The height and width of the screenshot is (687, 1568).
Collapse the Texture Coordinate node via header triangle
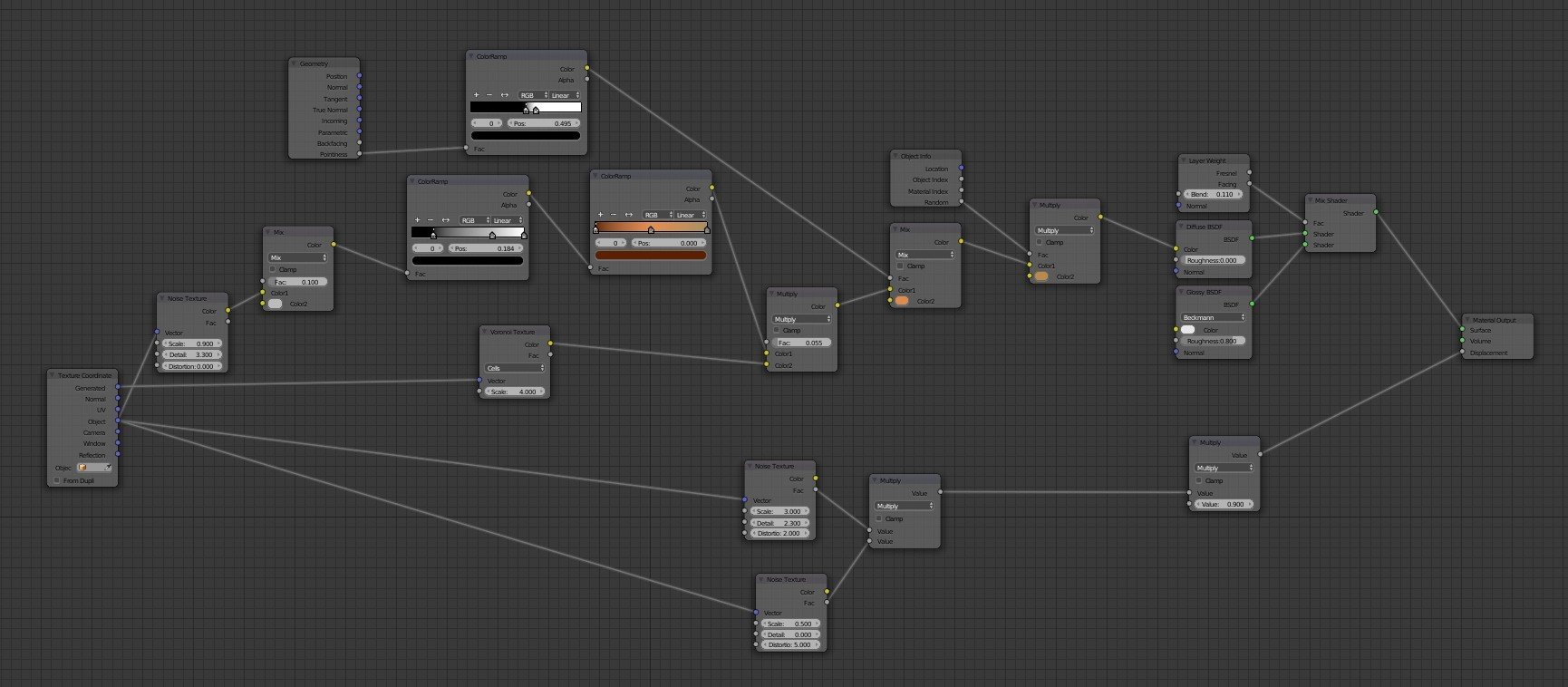pos(53,375)
